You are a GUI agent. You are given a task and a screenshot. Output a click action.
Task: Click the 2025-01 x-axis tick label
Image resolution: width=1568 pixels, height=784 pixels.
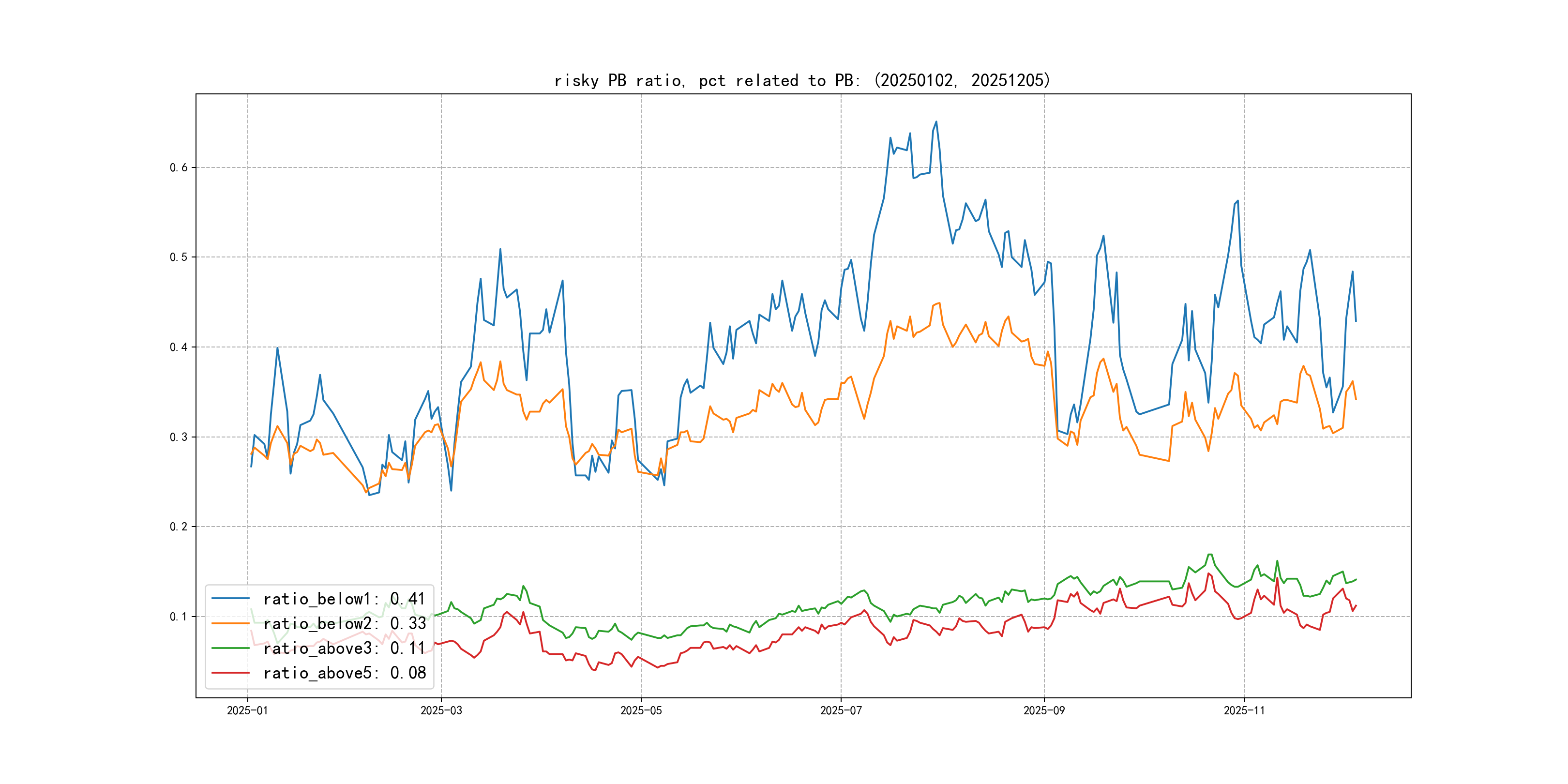(x=247, y=710)
